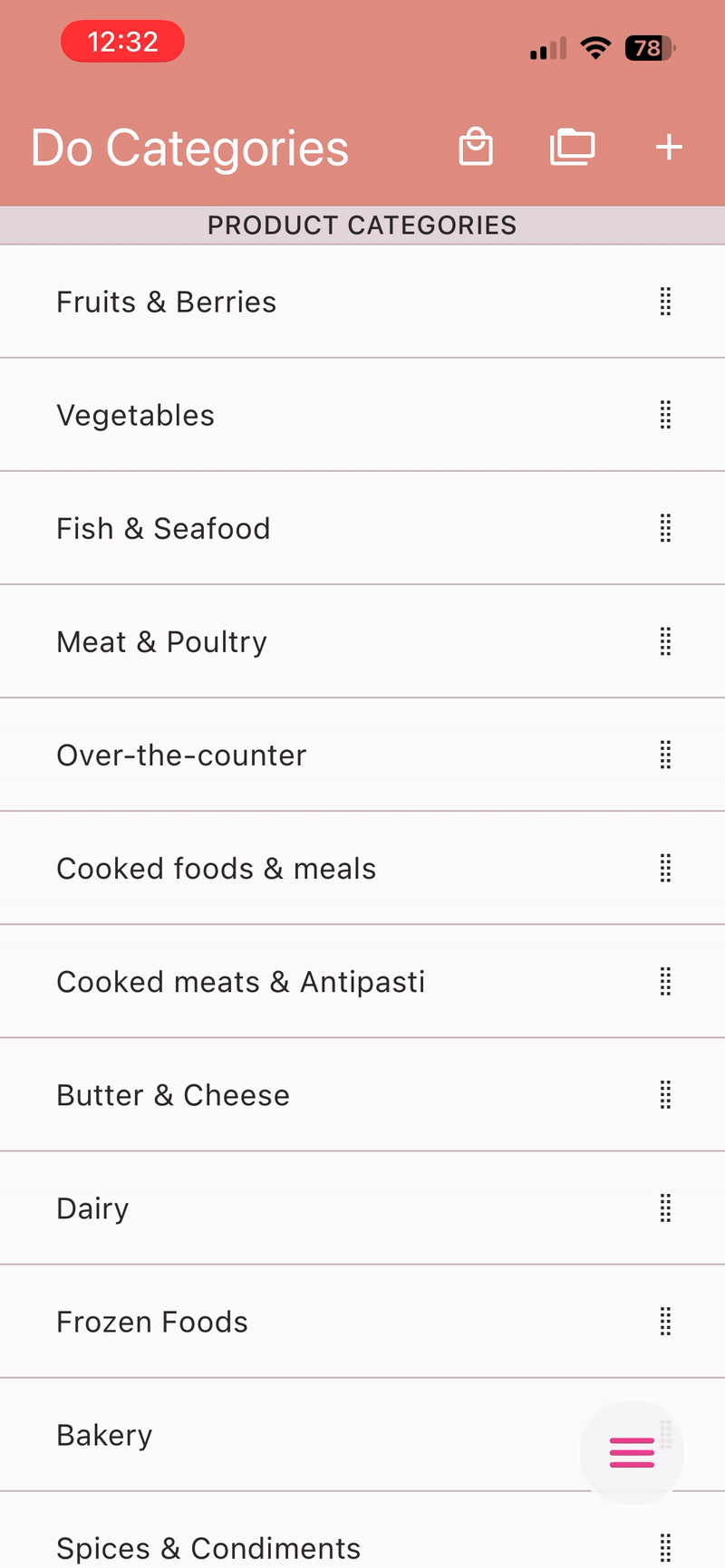
Task: Choose Cooked meats & Antipasti row
Action: 241,982
